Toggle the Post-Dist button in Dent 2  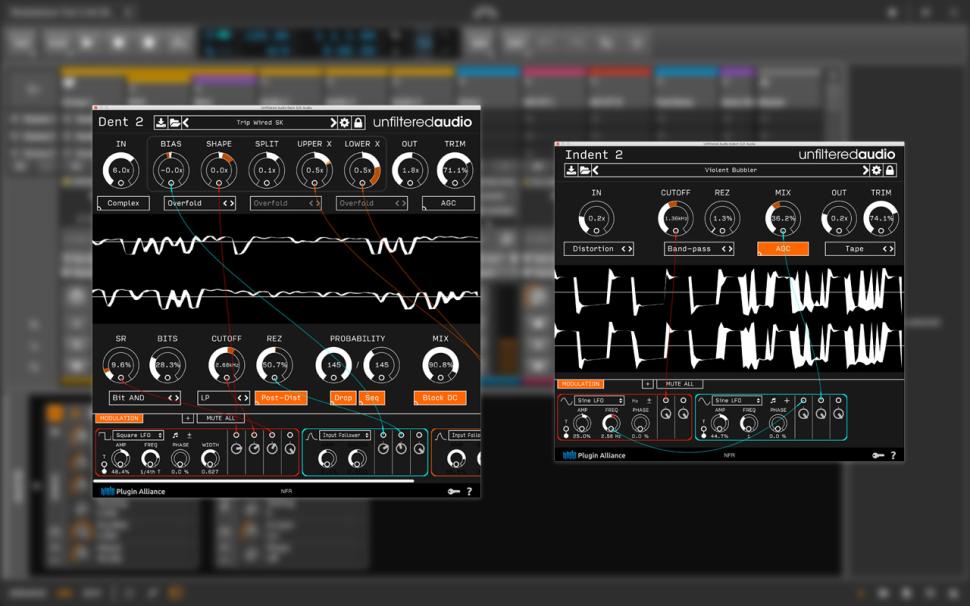coord(281,398)
